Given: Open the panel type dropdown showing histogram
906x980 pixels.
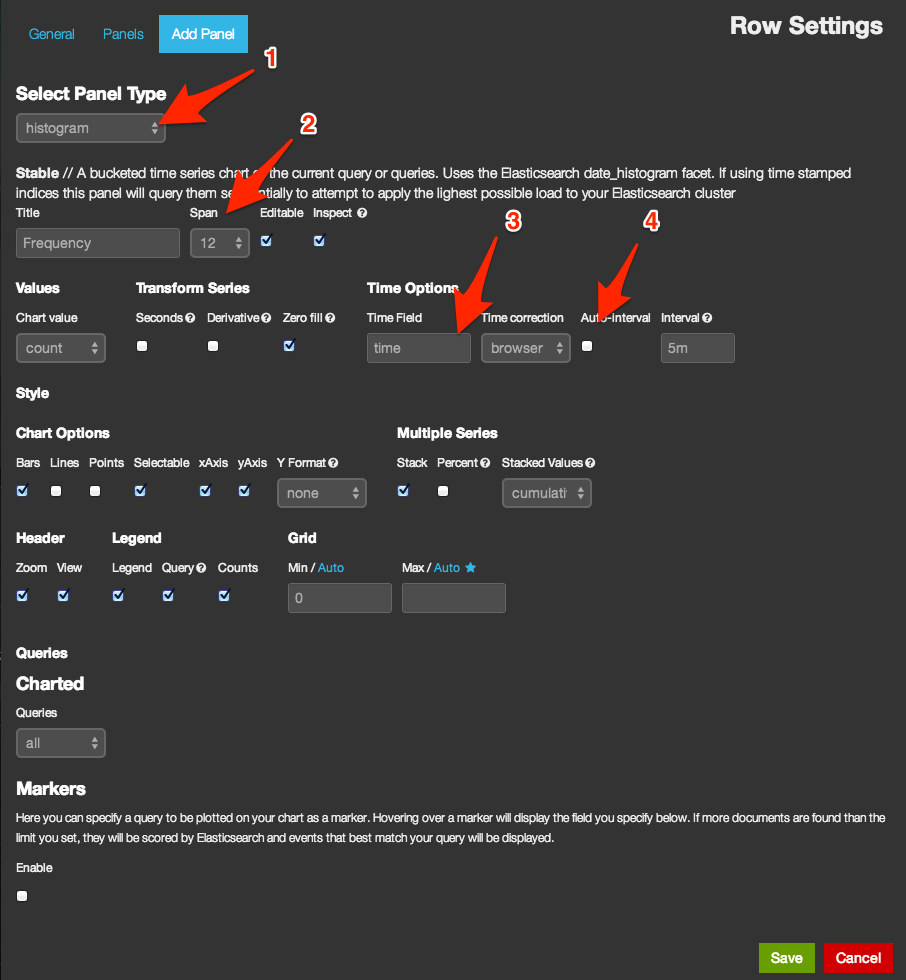Looking at the screenshot, I should (x=91, y=128).
